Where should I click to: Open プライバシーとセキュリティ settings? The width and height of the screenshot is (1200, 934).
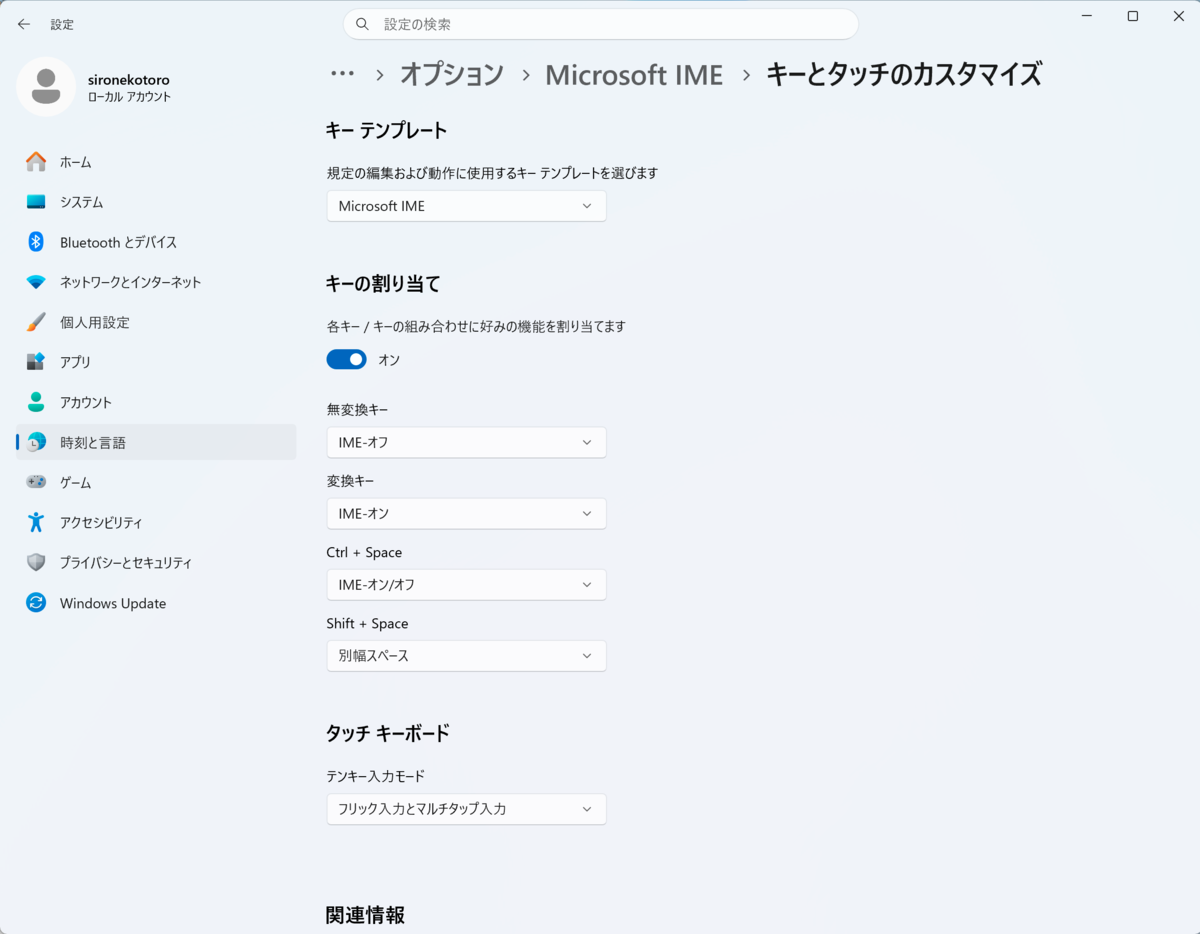click(x=156, y=562)
